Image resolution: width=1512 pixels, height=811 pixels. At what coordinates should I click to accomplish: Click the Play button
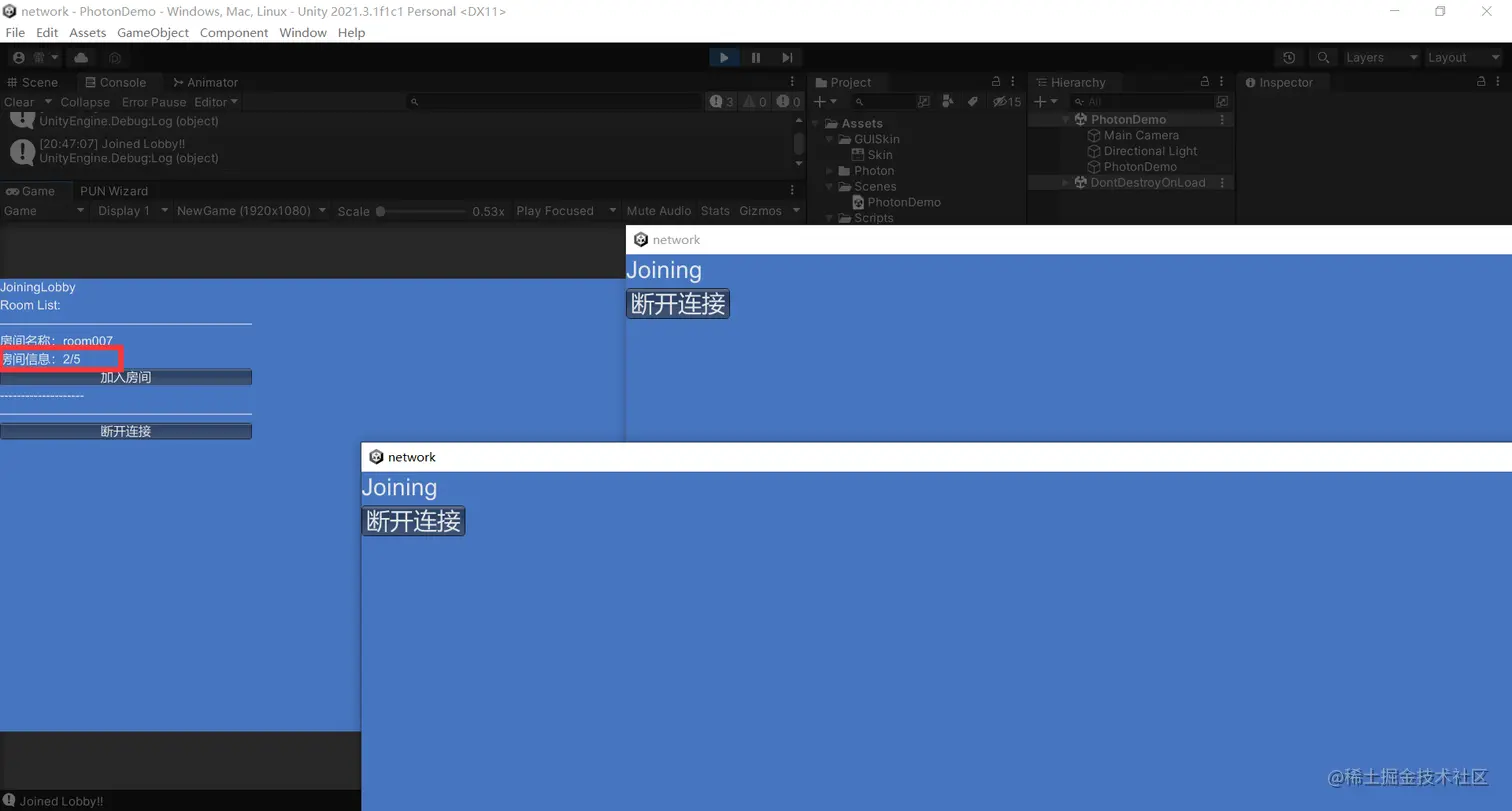724,58
